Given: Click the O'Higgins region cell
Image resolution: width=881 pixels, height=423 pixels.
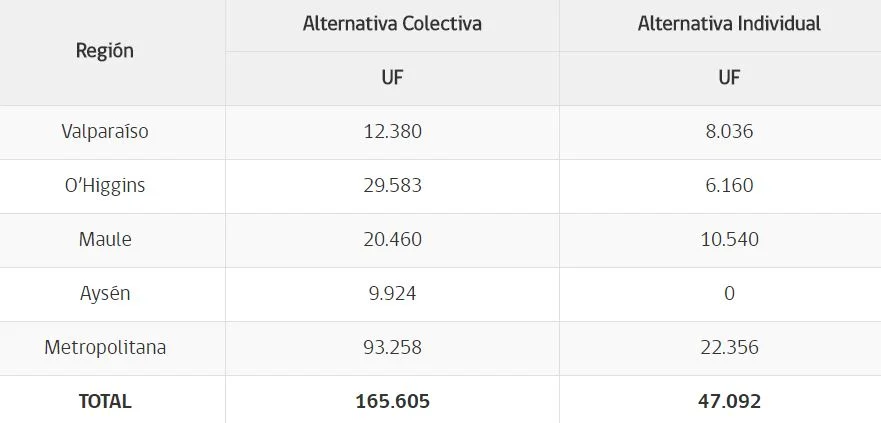Looking at the screenshot, I should [105, 185].
